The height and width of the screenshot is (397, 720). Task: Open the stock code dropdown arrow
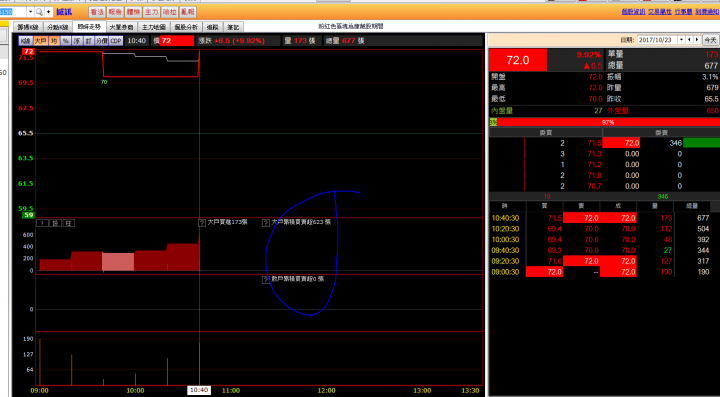pos(30,11)
